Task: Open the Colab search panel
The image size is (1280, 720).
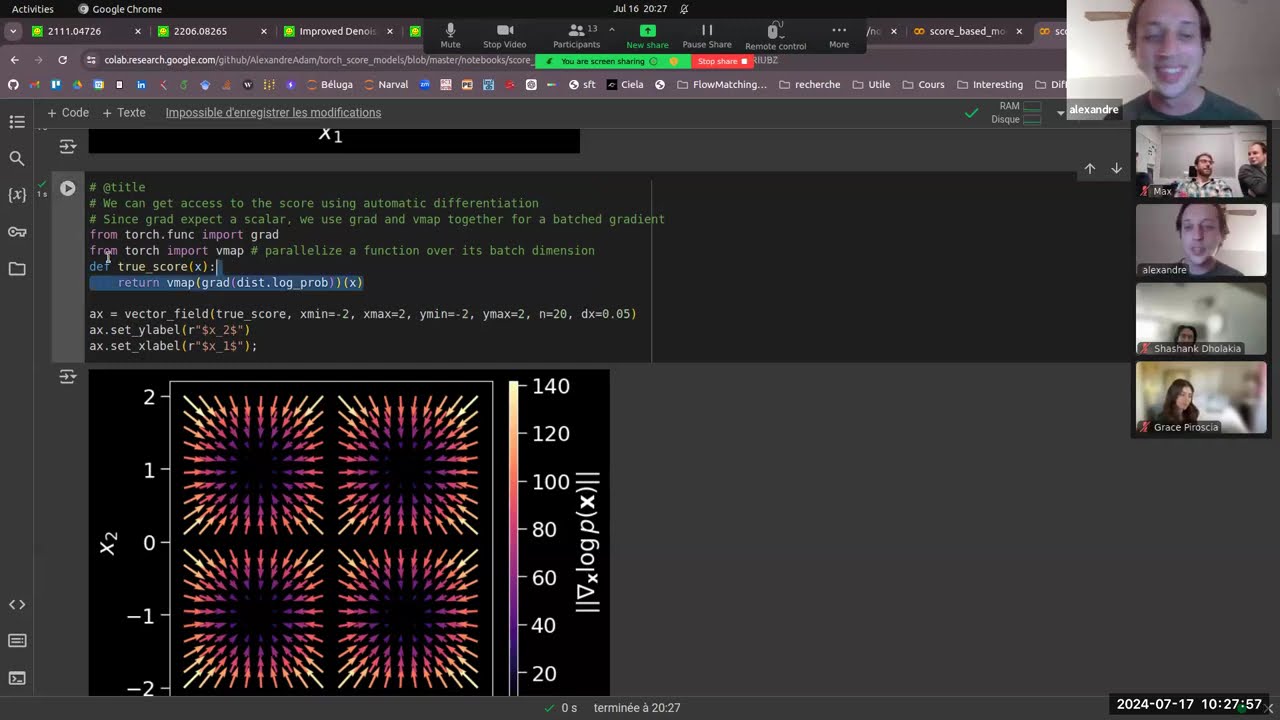Action: pos(17,158)
